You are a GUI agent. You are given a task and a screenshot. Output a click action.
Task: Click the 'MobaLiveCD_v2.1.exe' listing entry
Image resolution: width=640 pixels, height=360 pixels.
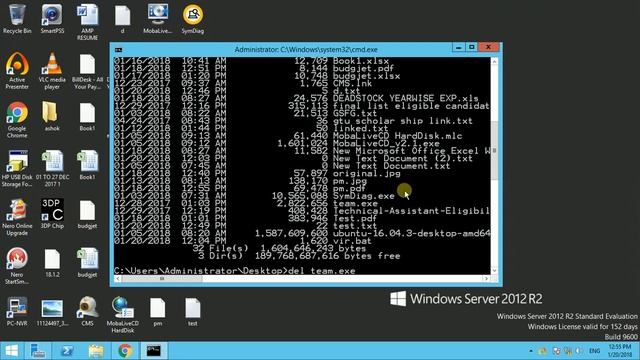pos(386,143)
